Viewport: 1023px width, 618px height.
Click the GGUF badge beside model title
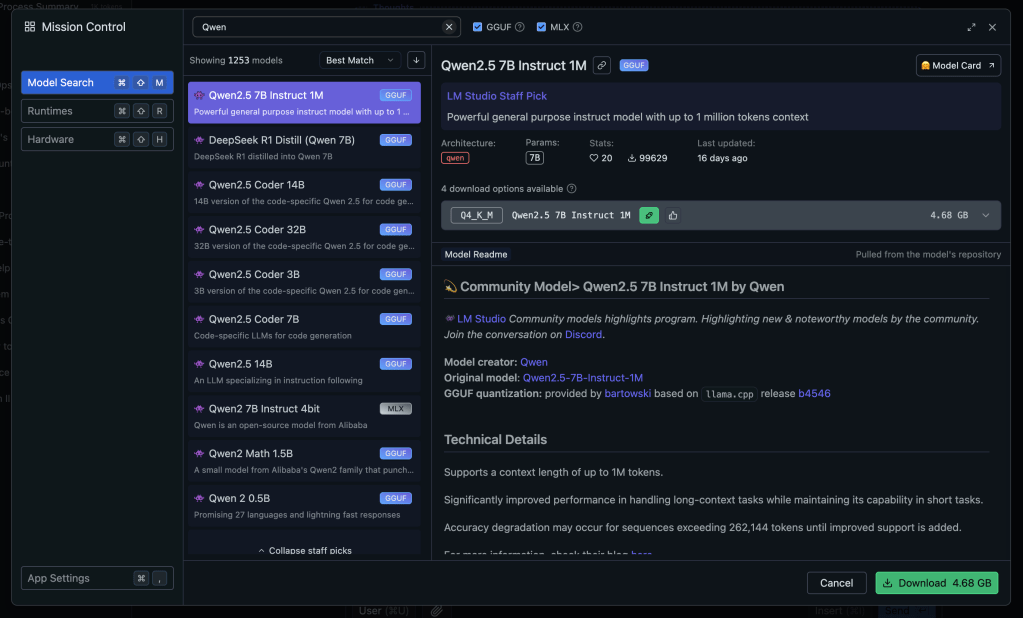pos(634,65)
